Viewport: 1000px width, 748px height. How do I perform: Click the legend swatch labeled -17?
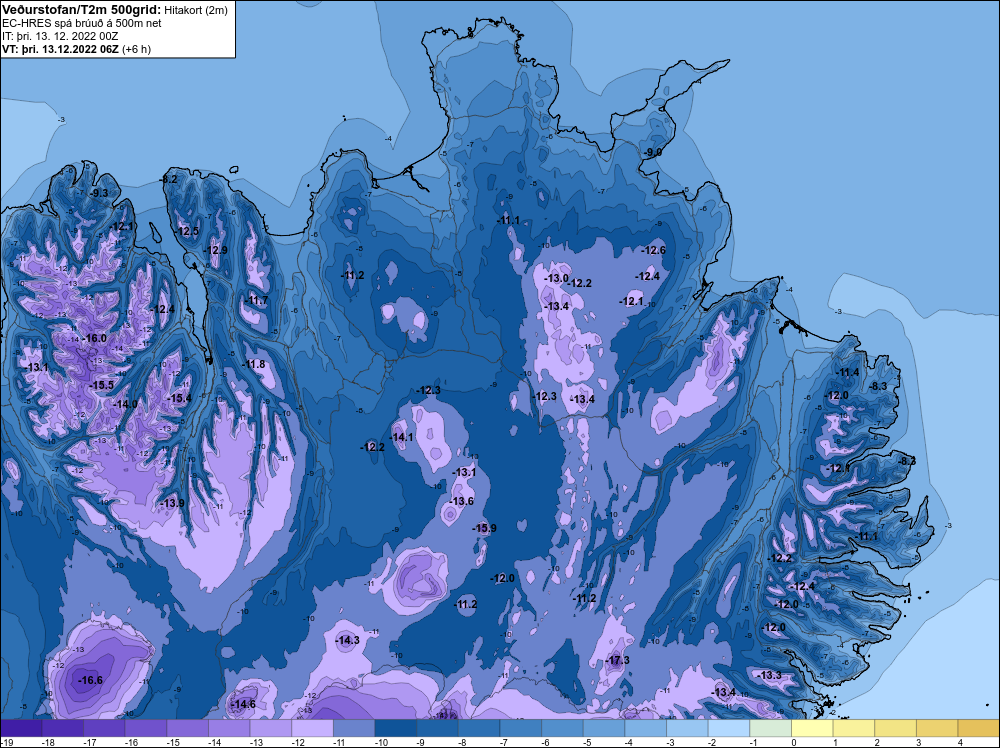[104, 728]
